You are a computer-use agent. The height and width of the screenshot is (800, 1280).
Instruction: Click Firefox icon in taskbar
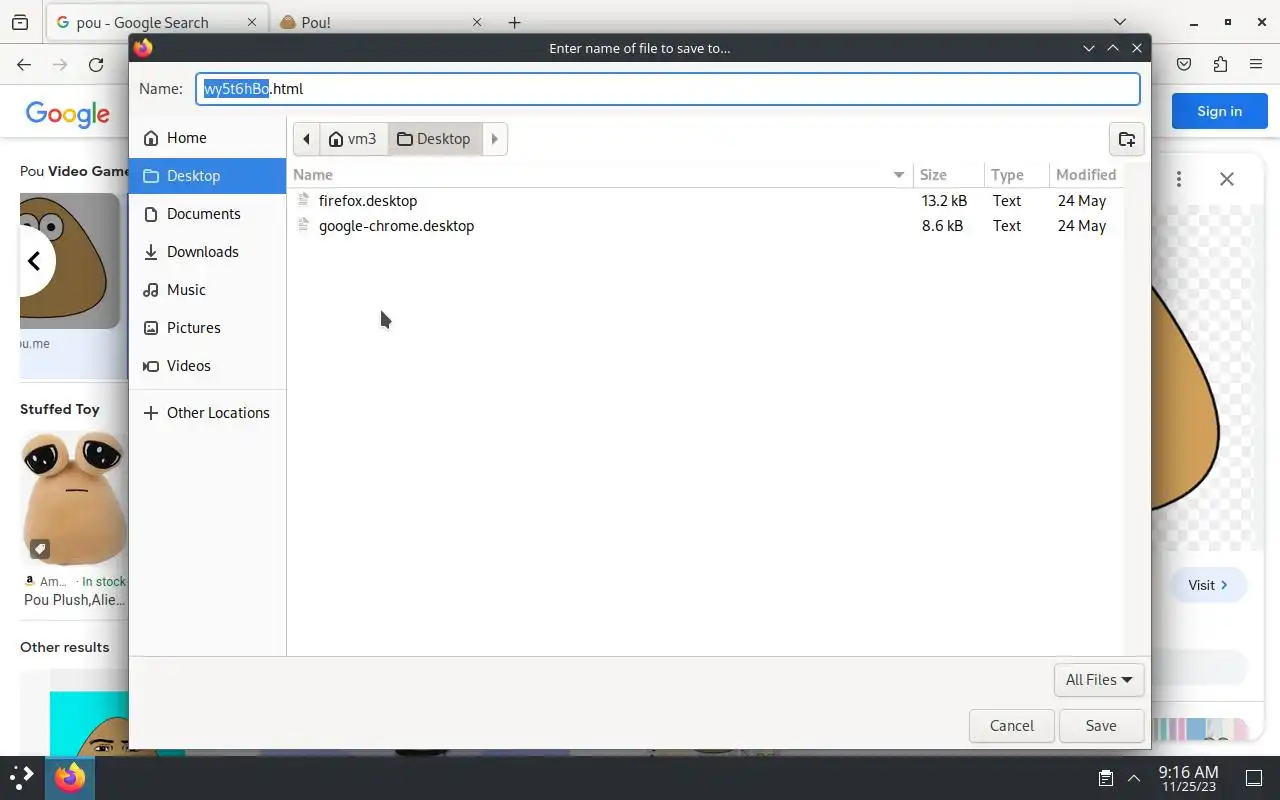coord(70,778)
